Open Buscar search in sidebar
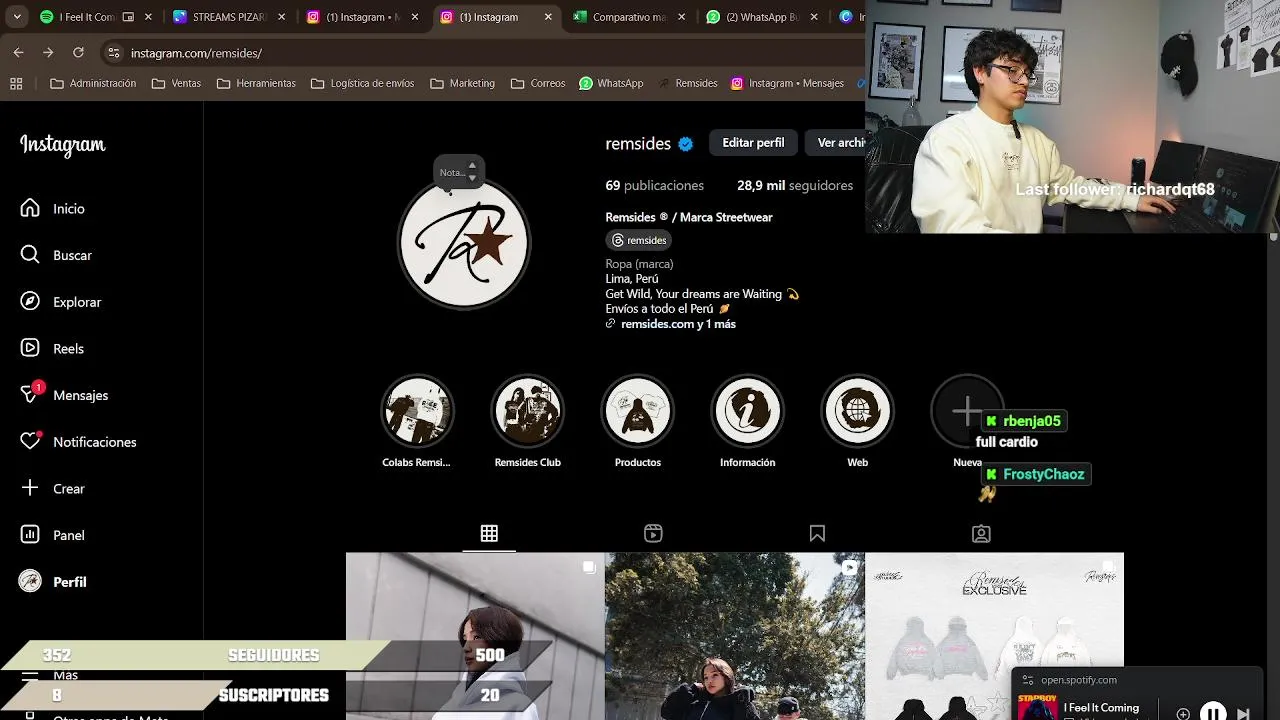Screen dimensions: 1280x720 coord(58,255)
